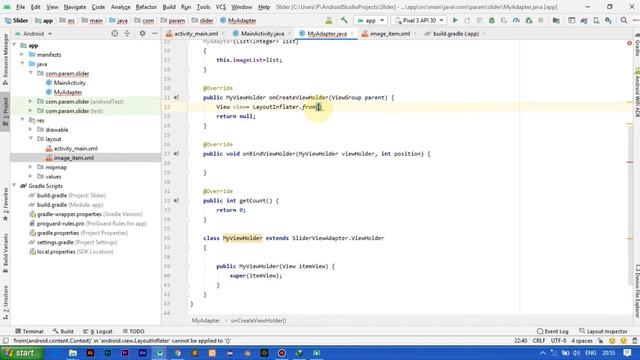Open the File menu
The width and height of the screenshot is (640, 360).
click(x=20, y=7)
